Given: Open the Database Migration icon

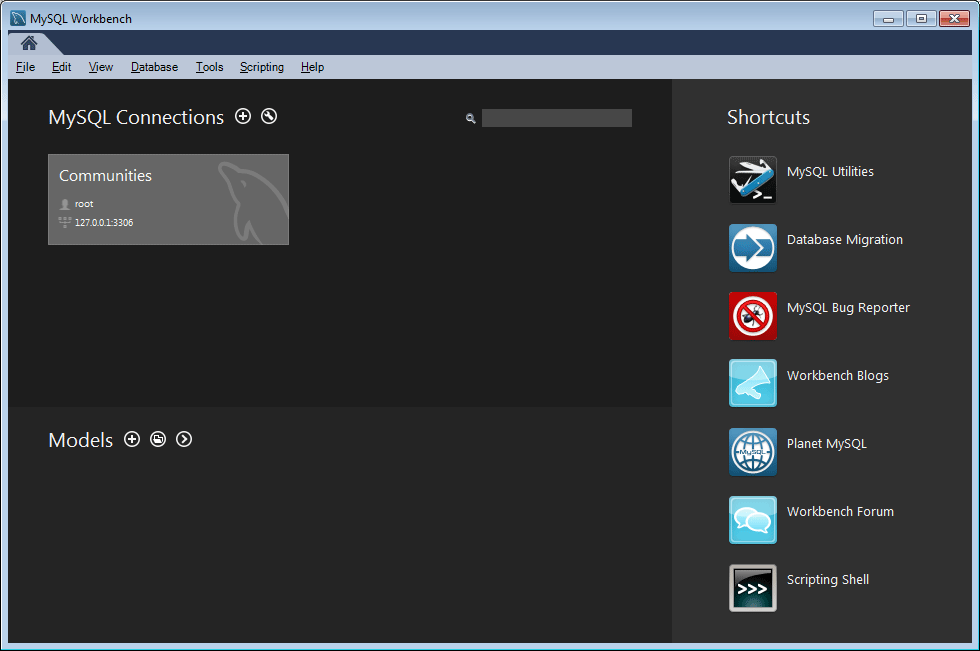Looking at the screenshot, I should pyautogui.click(x=752, y=248).
